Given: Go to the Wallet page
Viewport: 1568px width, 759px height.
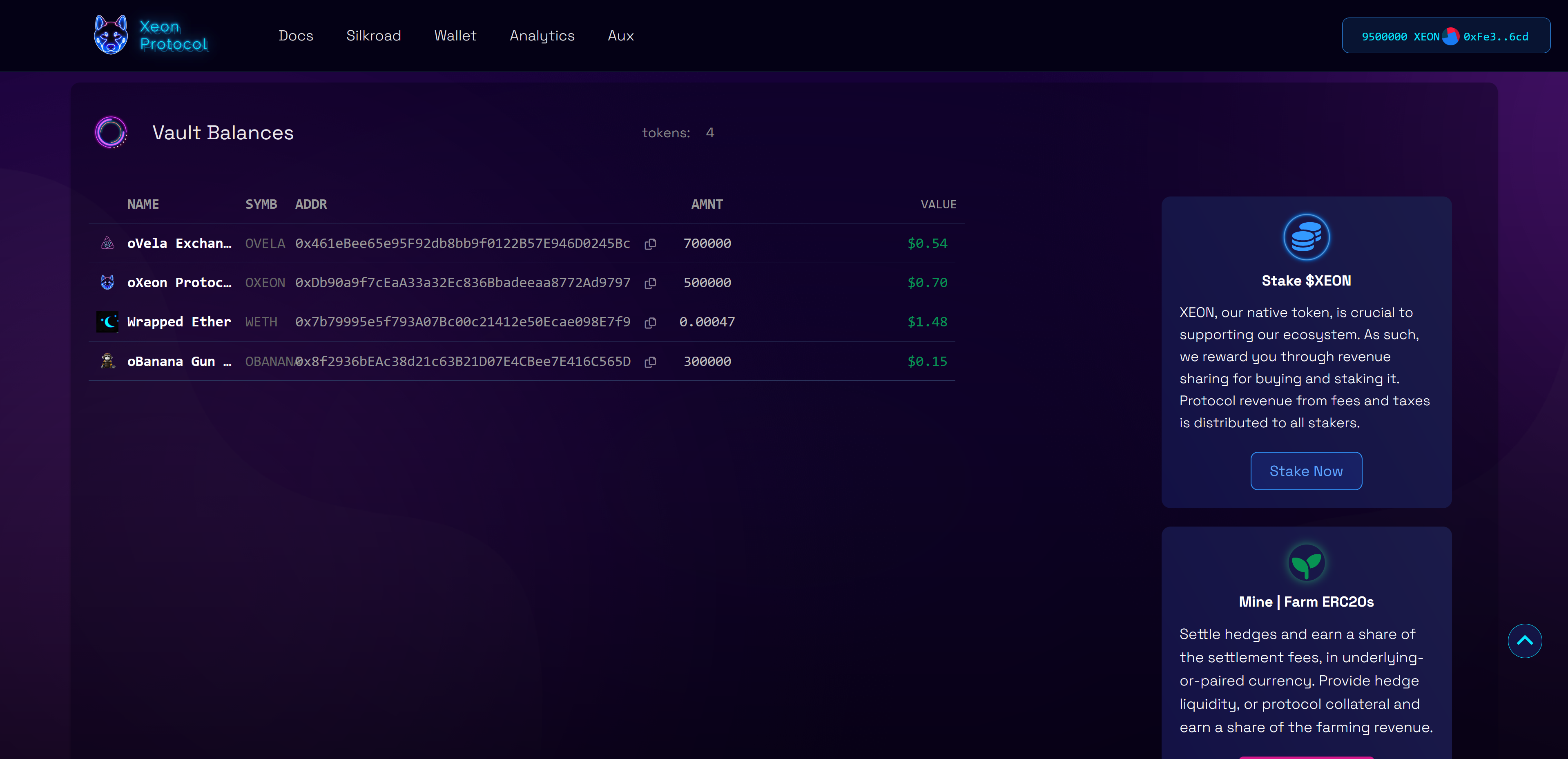Looking at the screenshot, I should [455, 36].
